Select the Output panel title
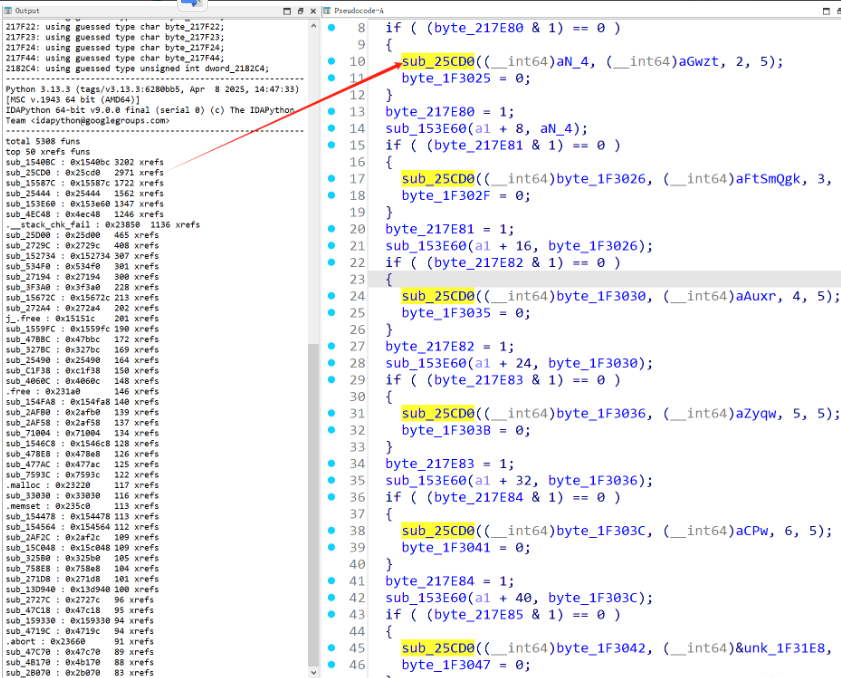The height and width of the screenshot is (678, 841). point(27,11)
